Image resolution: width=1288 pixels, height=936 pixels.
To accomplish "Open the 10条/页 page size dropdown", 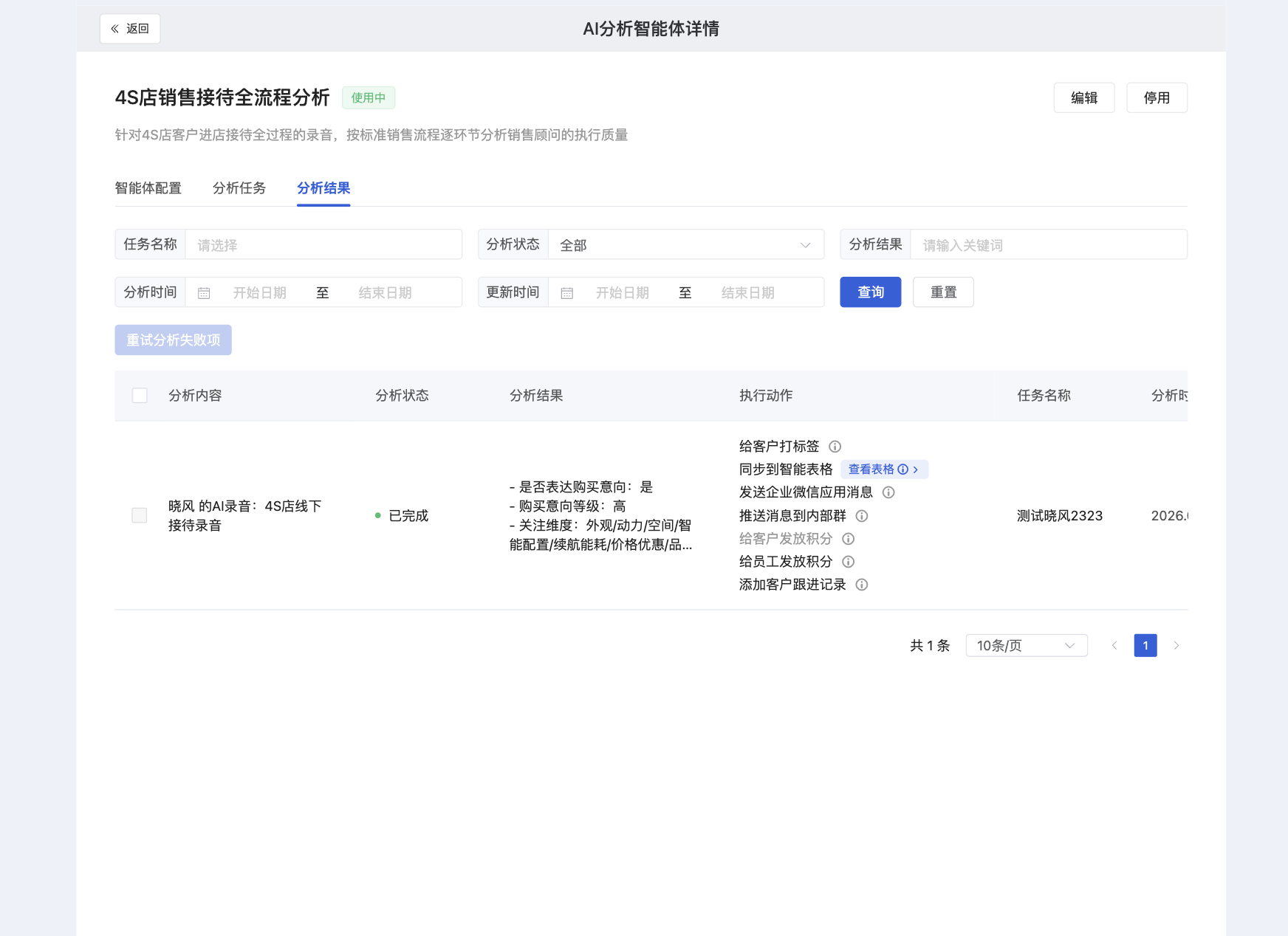I will point(1027,646).
